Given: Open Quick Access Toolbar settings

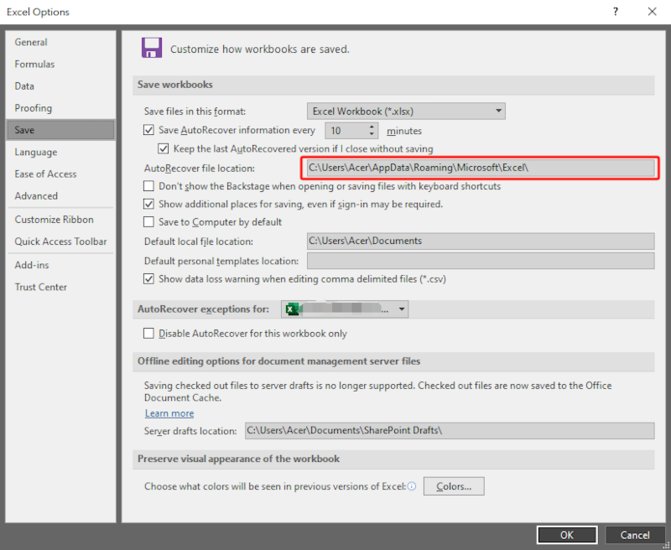Looking at the screenshot, I should coord(61,241).
